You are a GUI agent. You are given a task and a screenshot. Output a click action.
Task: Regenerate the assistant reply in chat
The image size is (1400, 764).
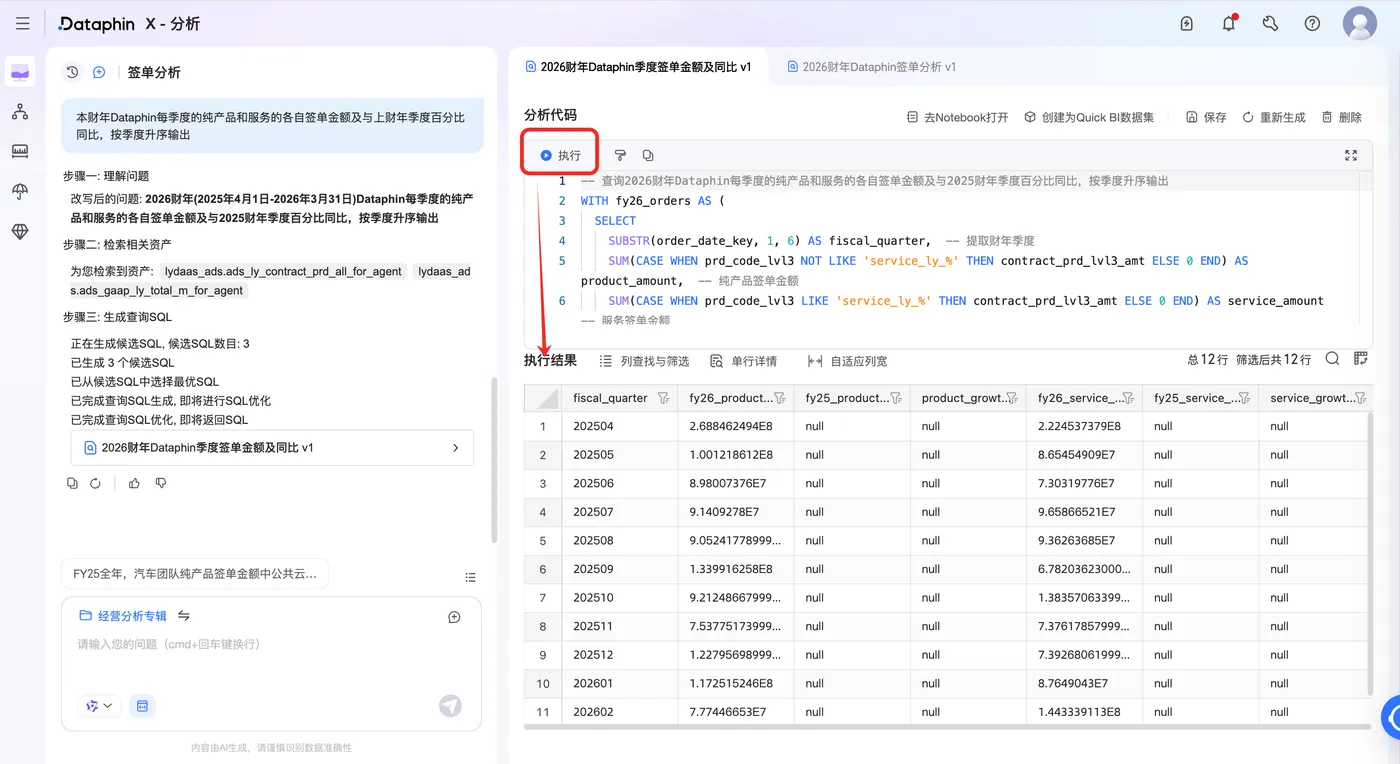pos(95,483)
